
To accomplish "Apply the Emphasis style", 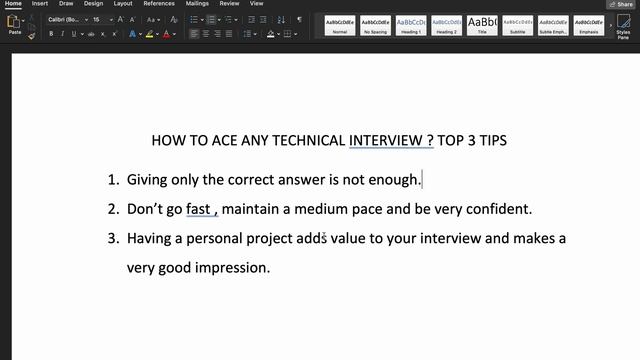I will 589,25.
